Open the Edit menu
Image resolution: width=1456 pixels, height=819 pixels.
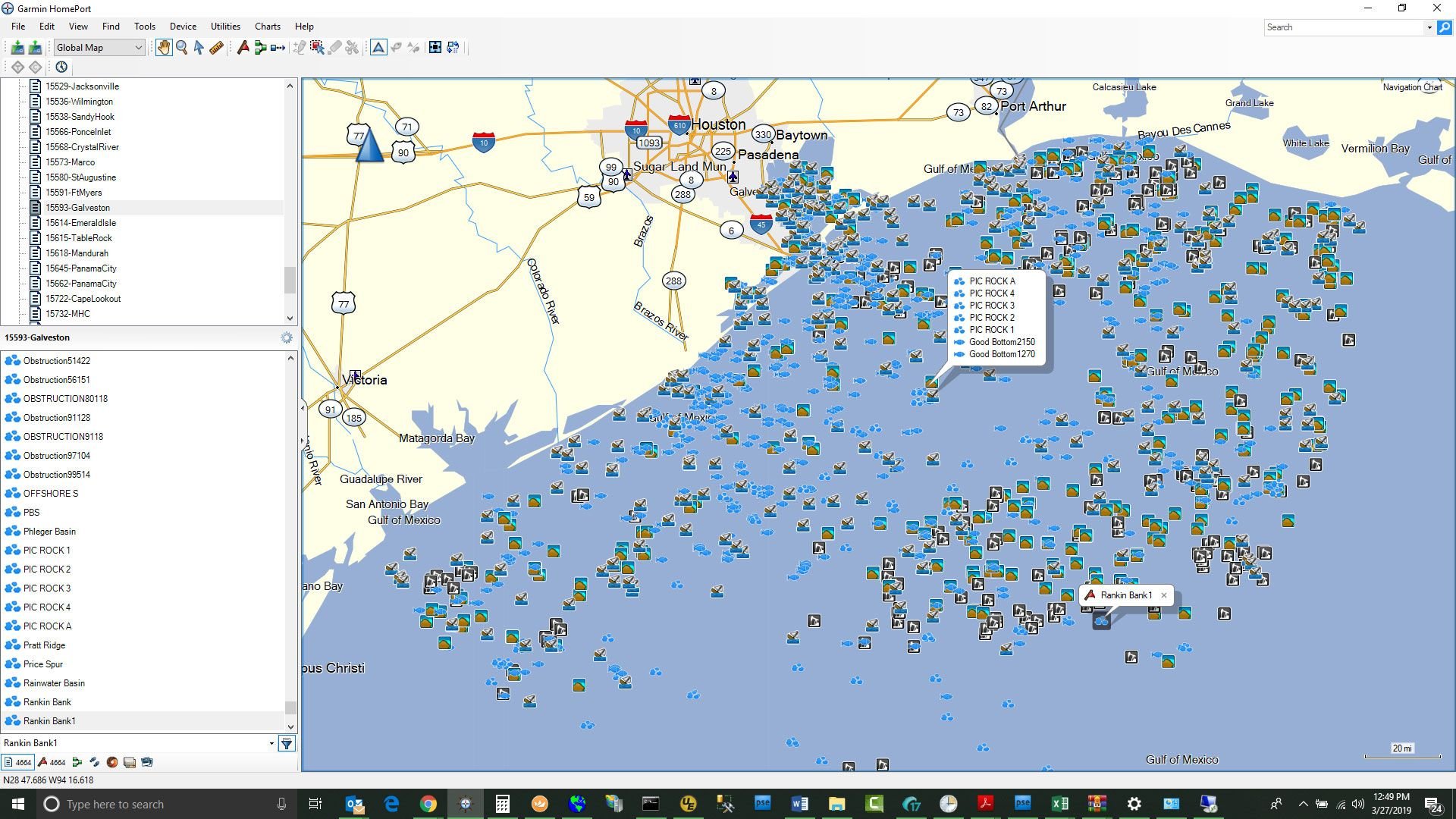[47, 27]
